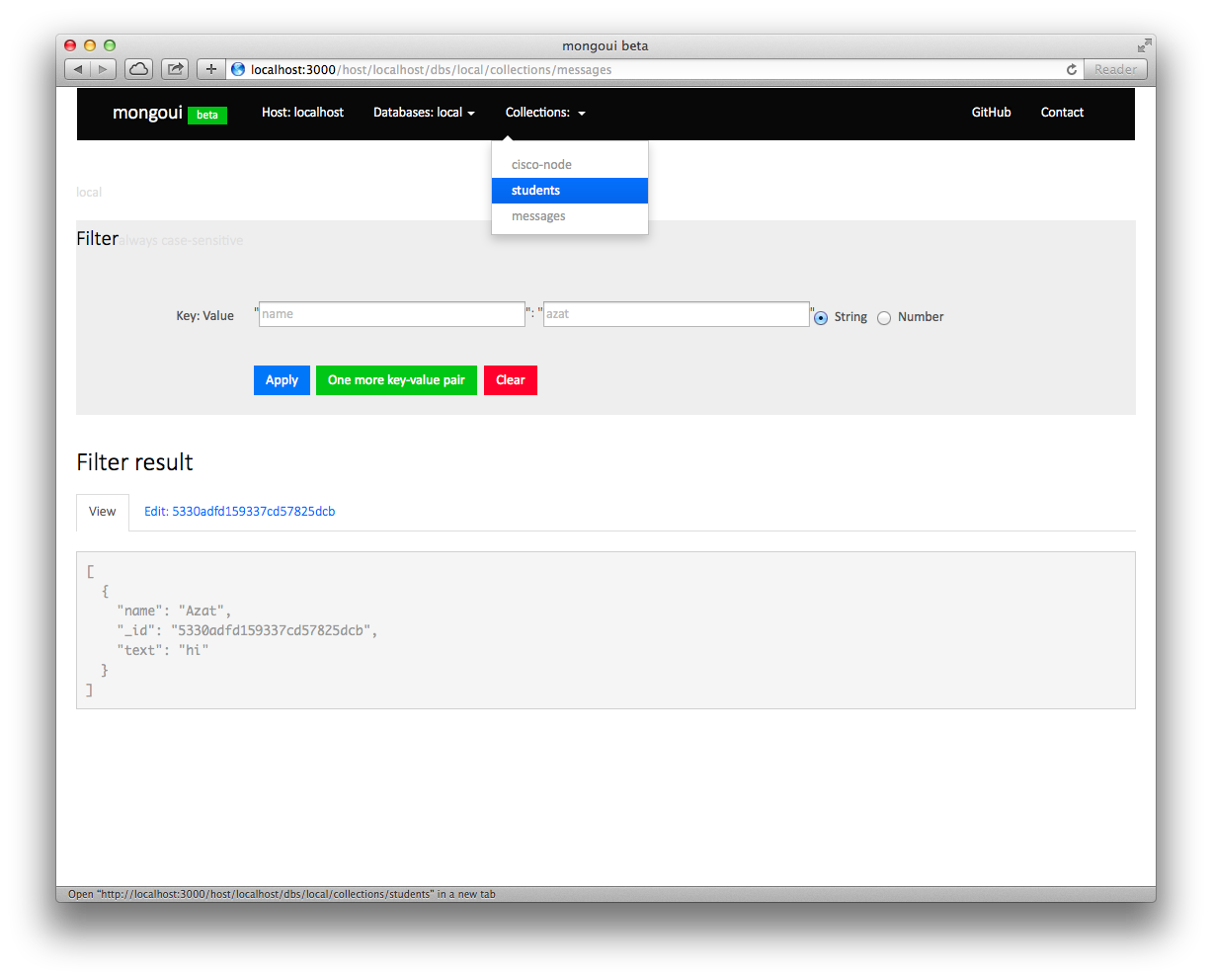Open the iCloud tabs cloud icon
1212x980 pixels.
(139, 69)
